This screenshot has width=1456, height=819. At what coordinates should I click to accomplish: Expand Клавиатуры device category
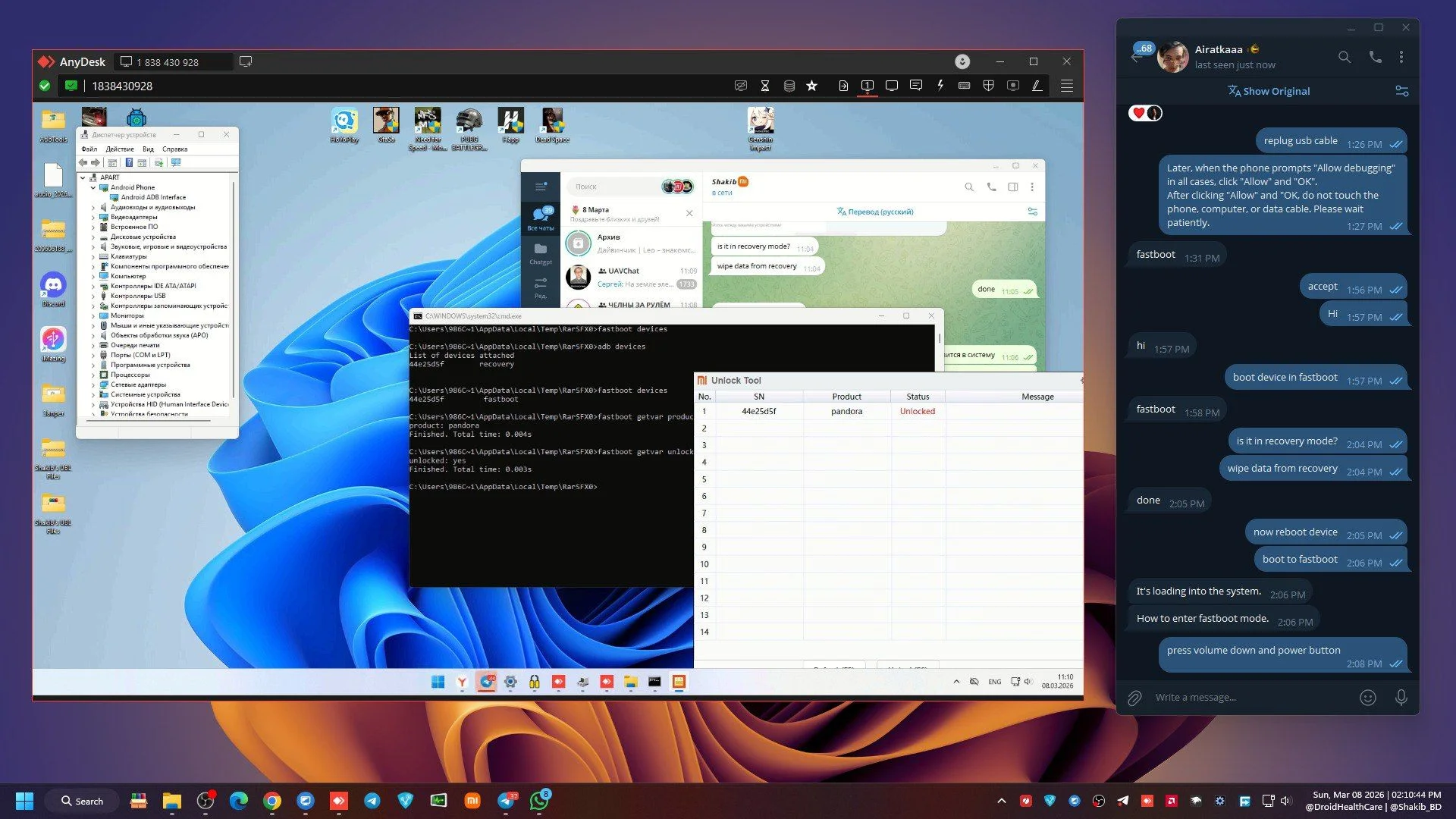pyautogui.click(x=93, y=256)
